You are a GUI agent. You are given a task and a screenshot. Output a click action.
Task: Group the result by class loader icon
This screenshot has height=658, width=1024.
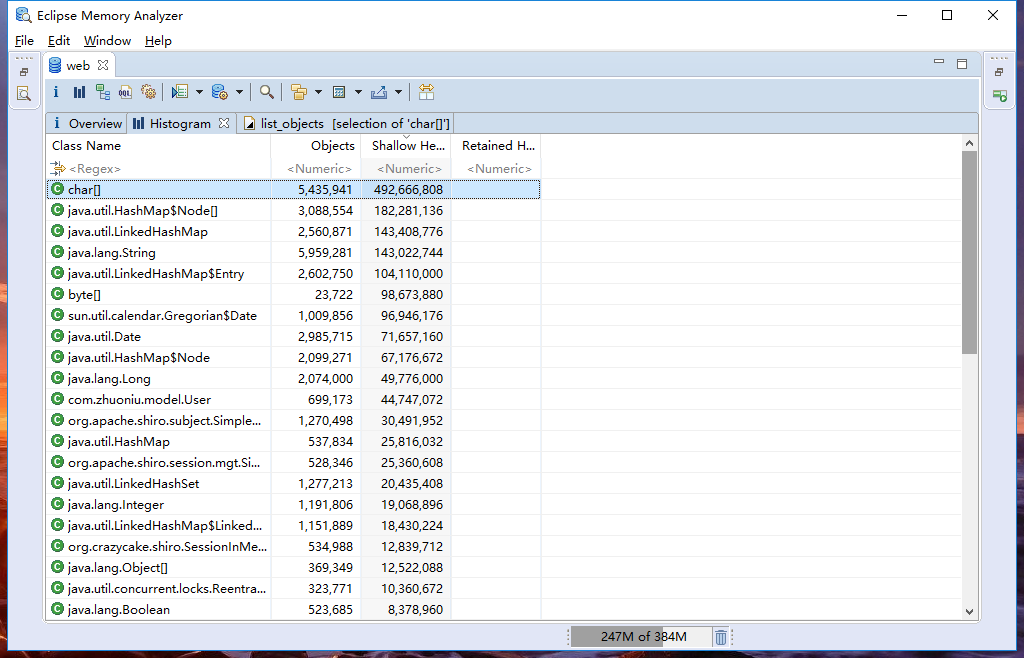(x=299, y=92)
